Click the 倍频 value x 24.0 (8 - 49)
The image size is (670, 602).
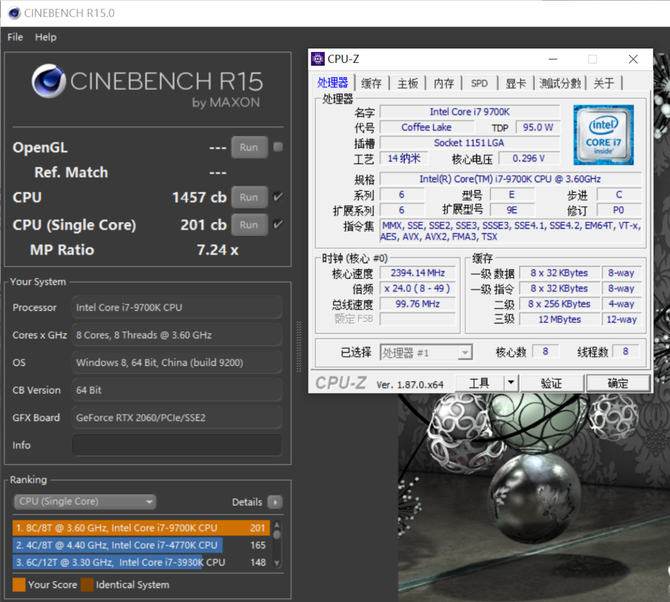[417, 288]
